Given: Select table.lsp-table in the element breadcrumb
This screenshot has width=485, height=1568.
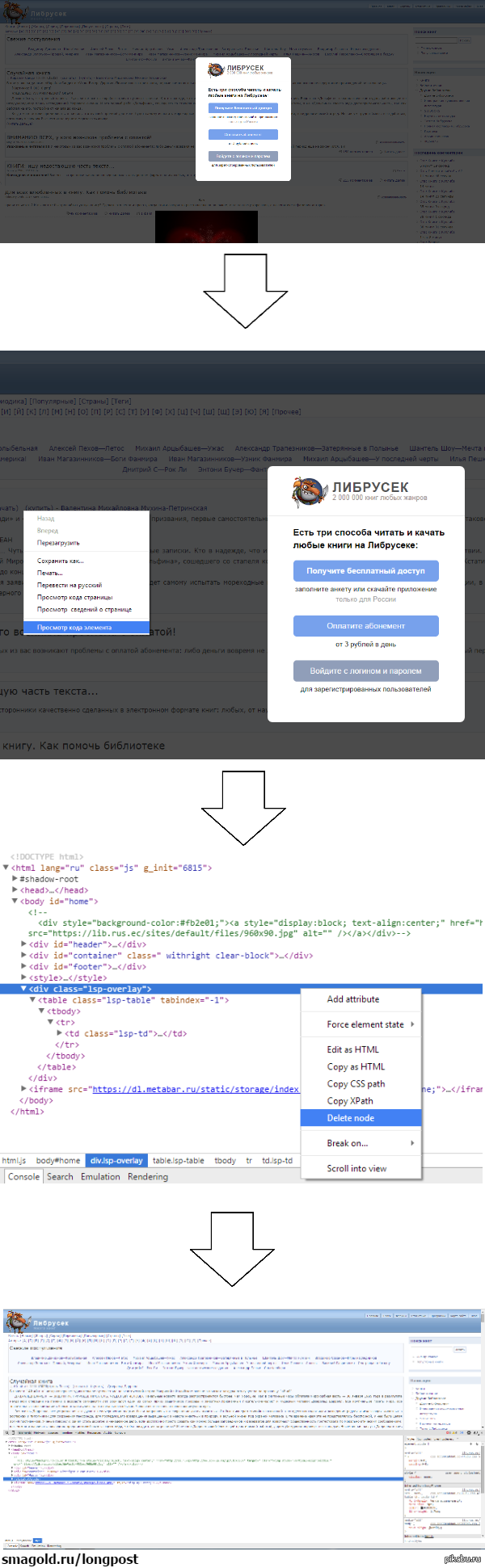Looking at the screenshot, I should (178, 1161).
